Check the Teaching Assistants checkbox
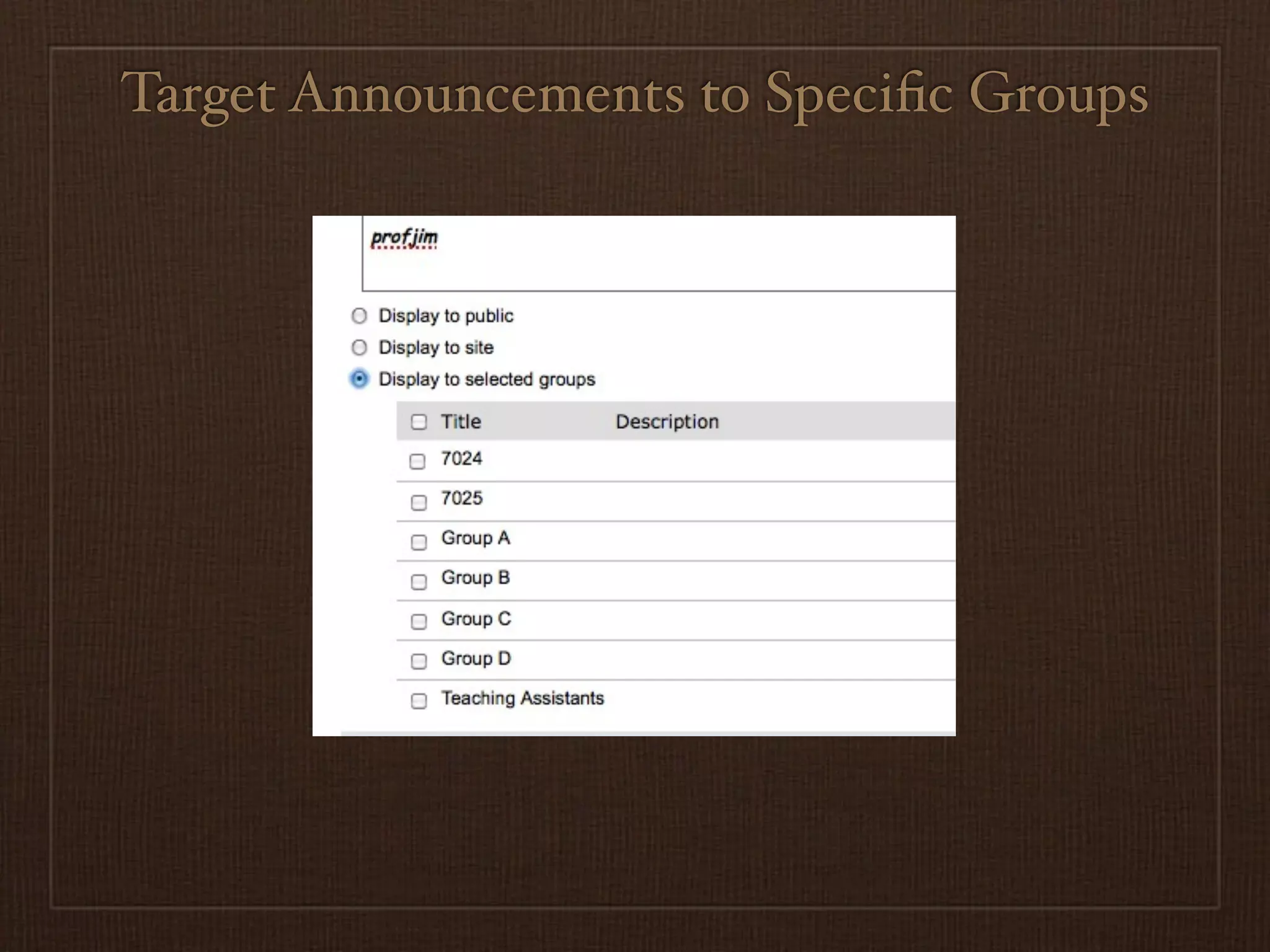The image size is (1270, 952). 419,700
